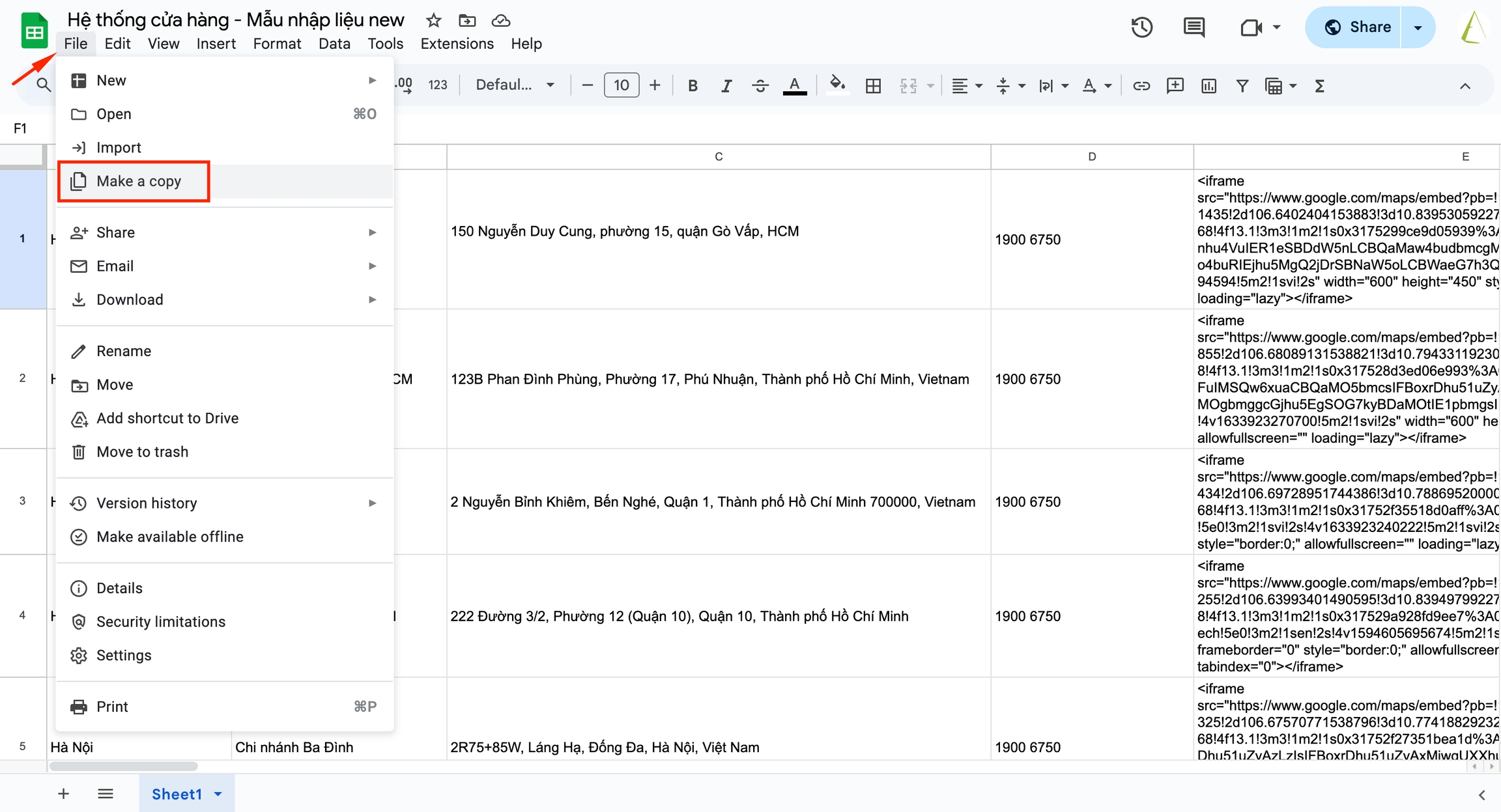This screenshot has width=1501, height=812.
Task: Click the Functions sigma icon
Action: point(1319,85)
